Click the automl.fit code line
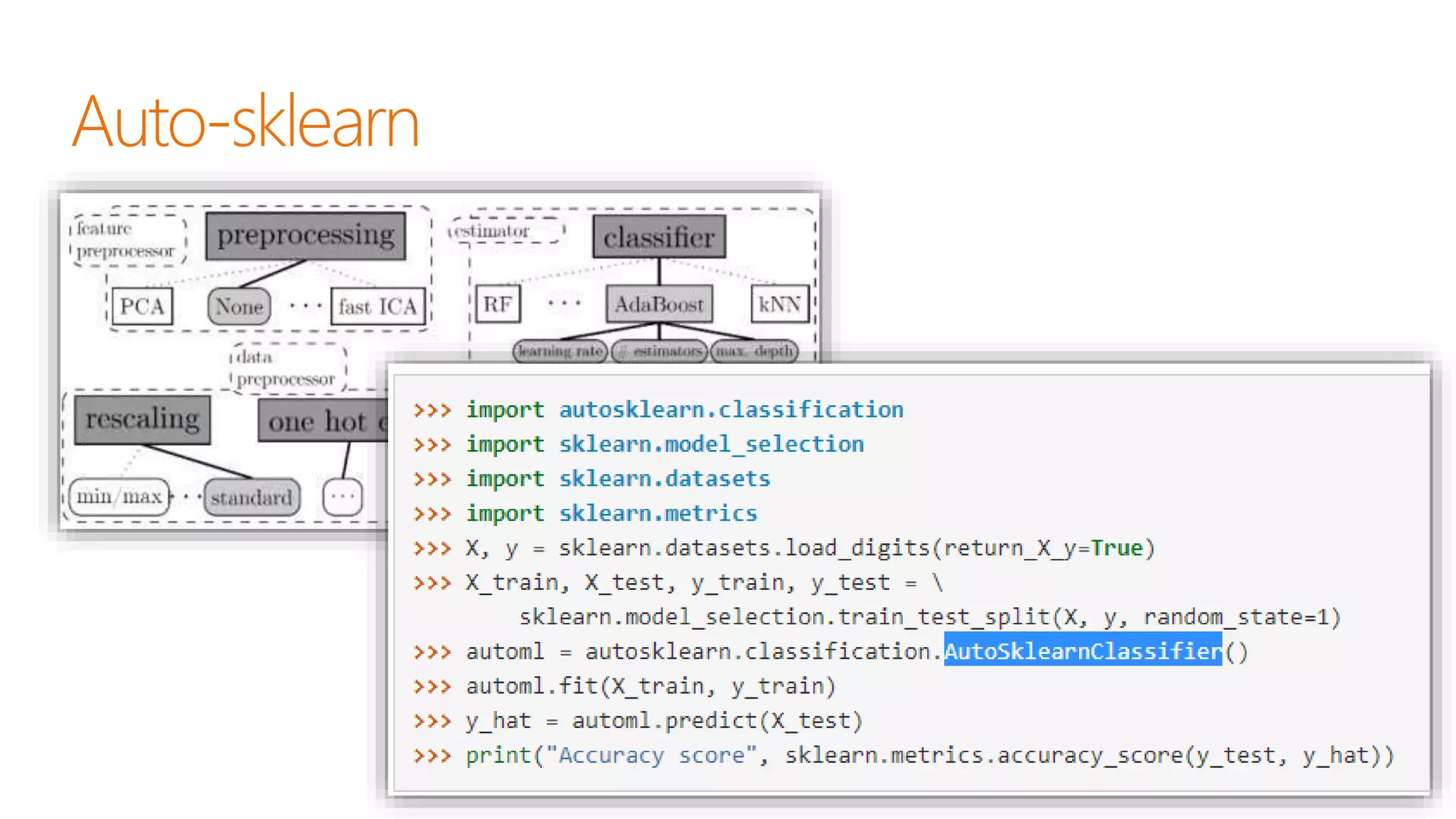Screen dimensions: 1456x819 (x=650, y=686)
